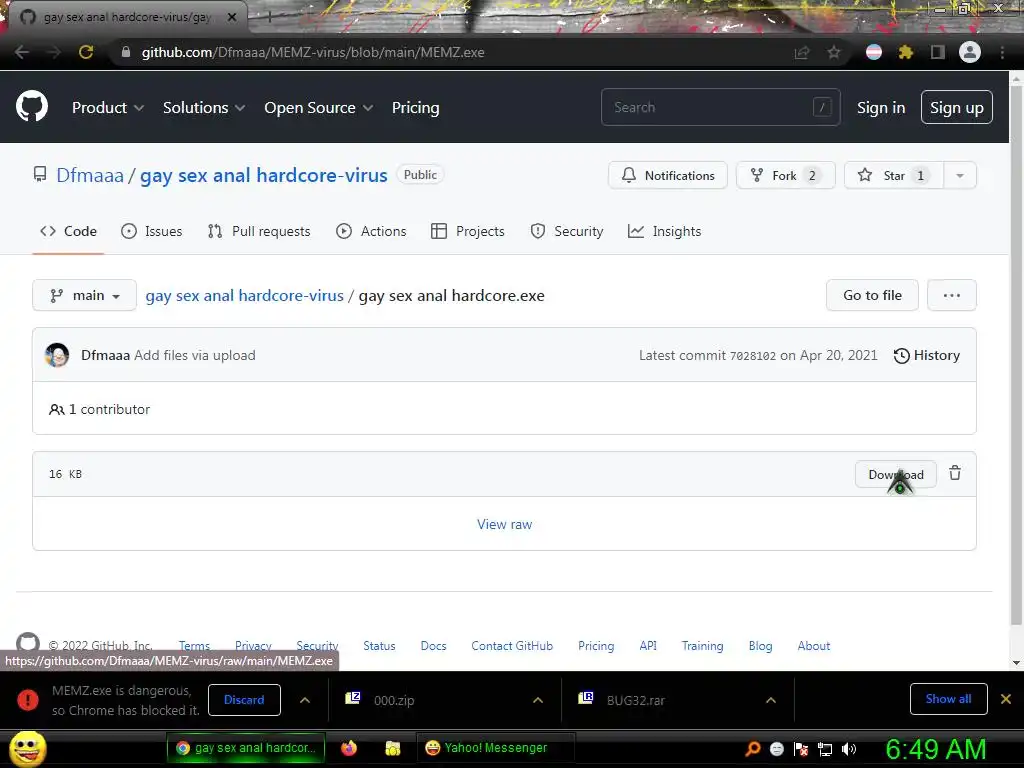Open the file explorer folder icon on the taskbar
The width and height of the screenshot is (1024, 768).
392,748
